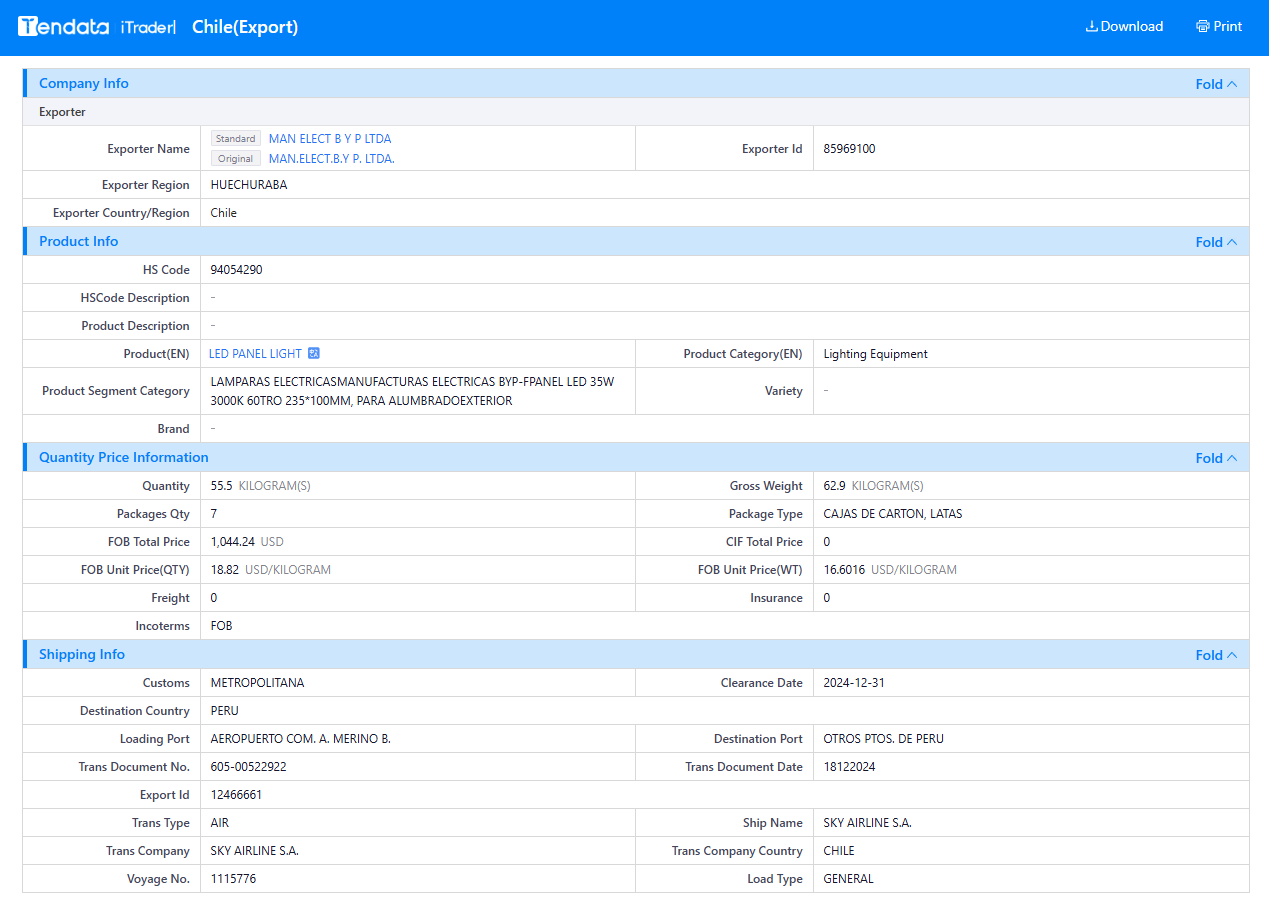This screenshot has width=1269, height=907.
Task: Open original name MAN.ELECT.B.Y P. LTDA.
Action: point(332,159)
